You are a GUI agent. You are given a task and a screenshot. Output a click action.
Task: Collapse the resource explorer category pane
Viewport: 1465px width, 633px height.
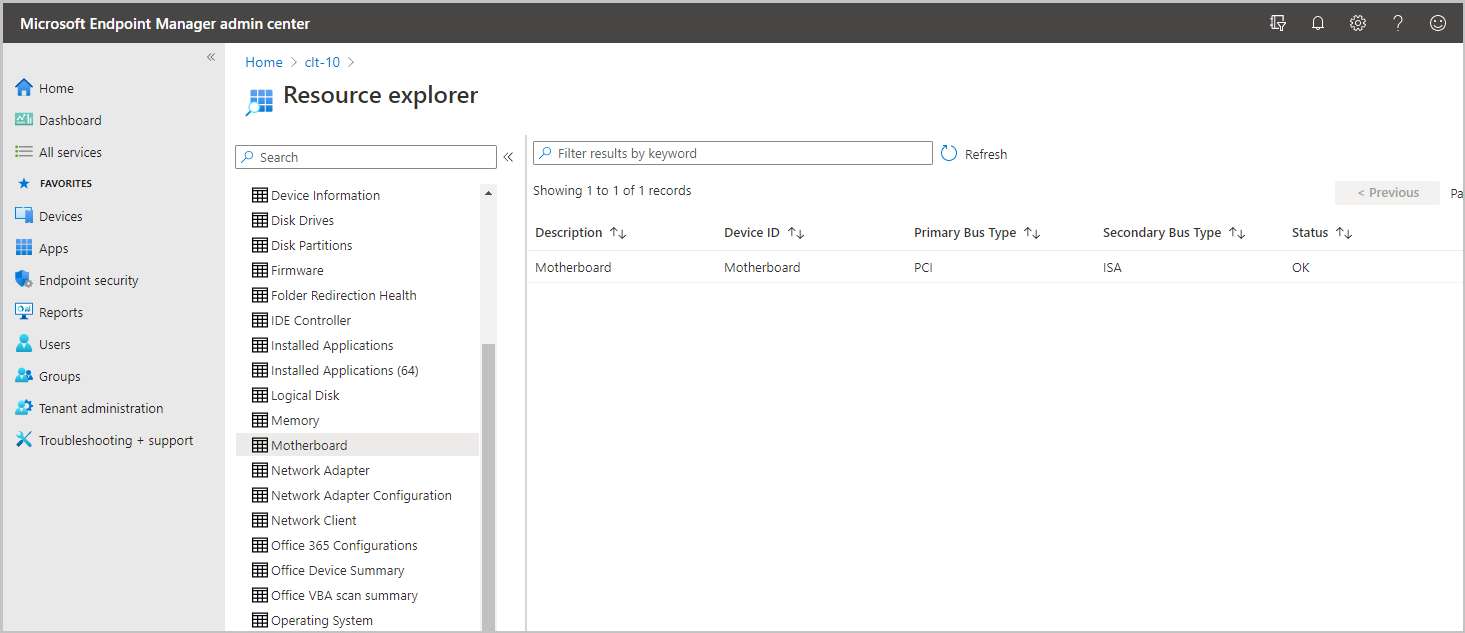tap(508, 157)
